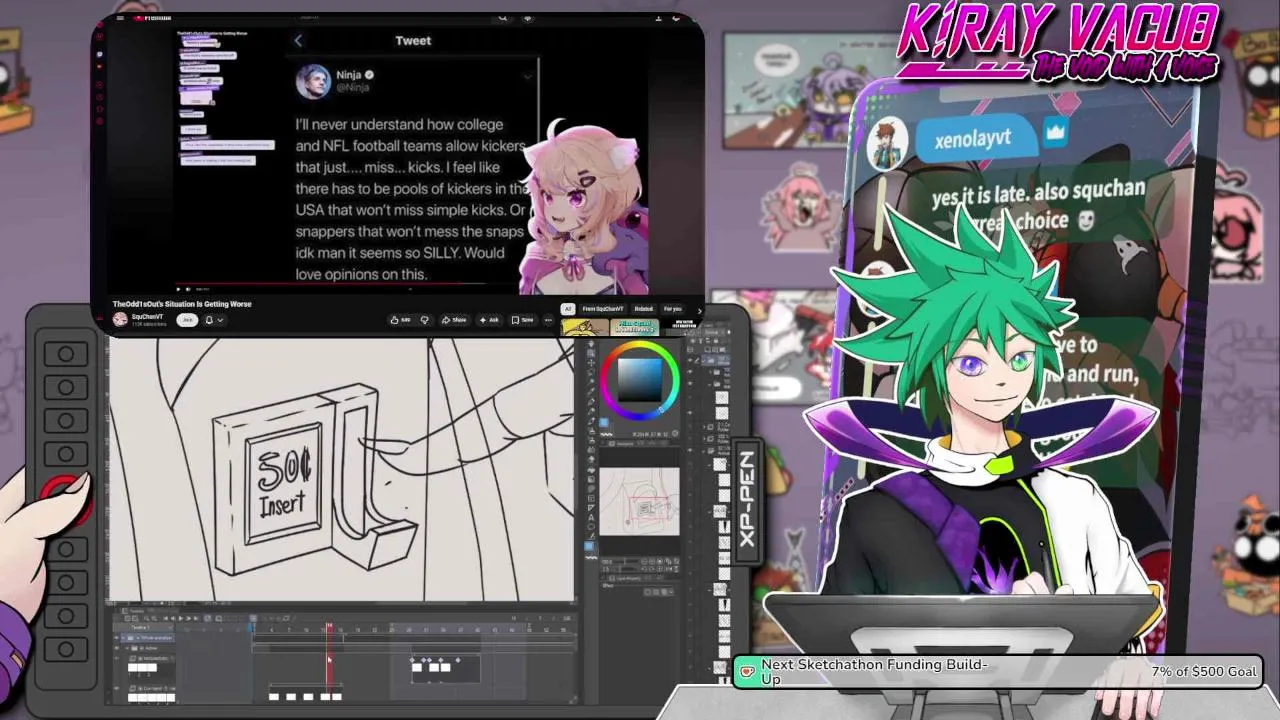Viewport: 1280px width, 720px height.
Task: Select the All filter chip
Action: coord(567,309)
